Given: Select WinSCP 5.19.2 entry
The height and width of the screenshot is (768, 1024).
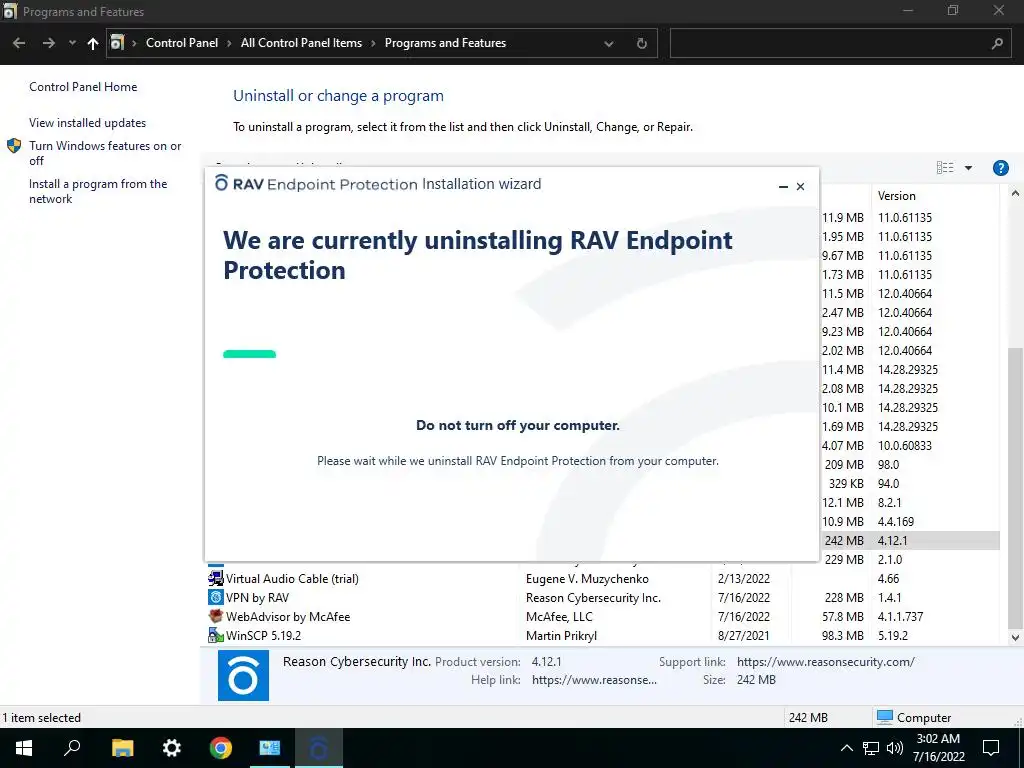Looking at the screenshot, I should (603, 635).
